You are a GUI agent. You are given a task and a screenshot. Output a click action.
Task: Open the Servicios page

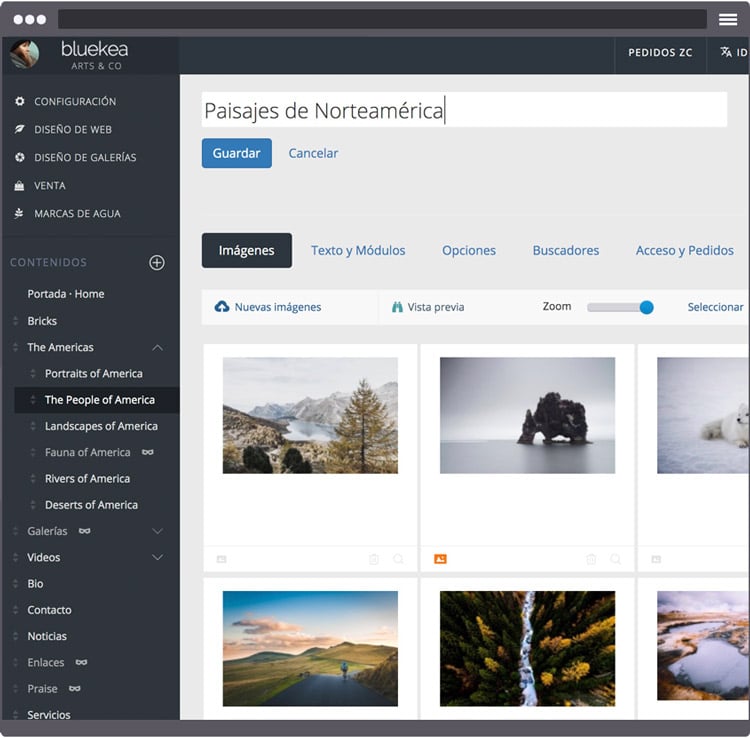49,715
